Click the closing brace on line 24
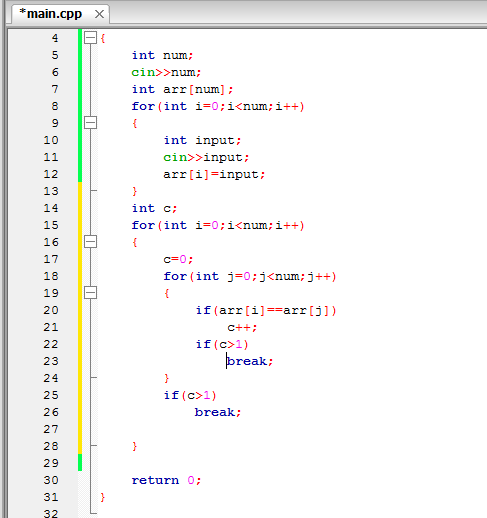487x518 pixels. pos(167,378)
